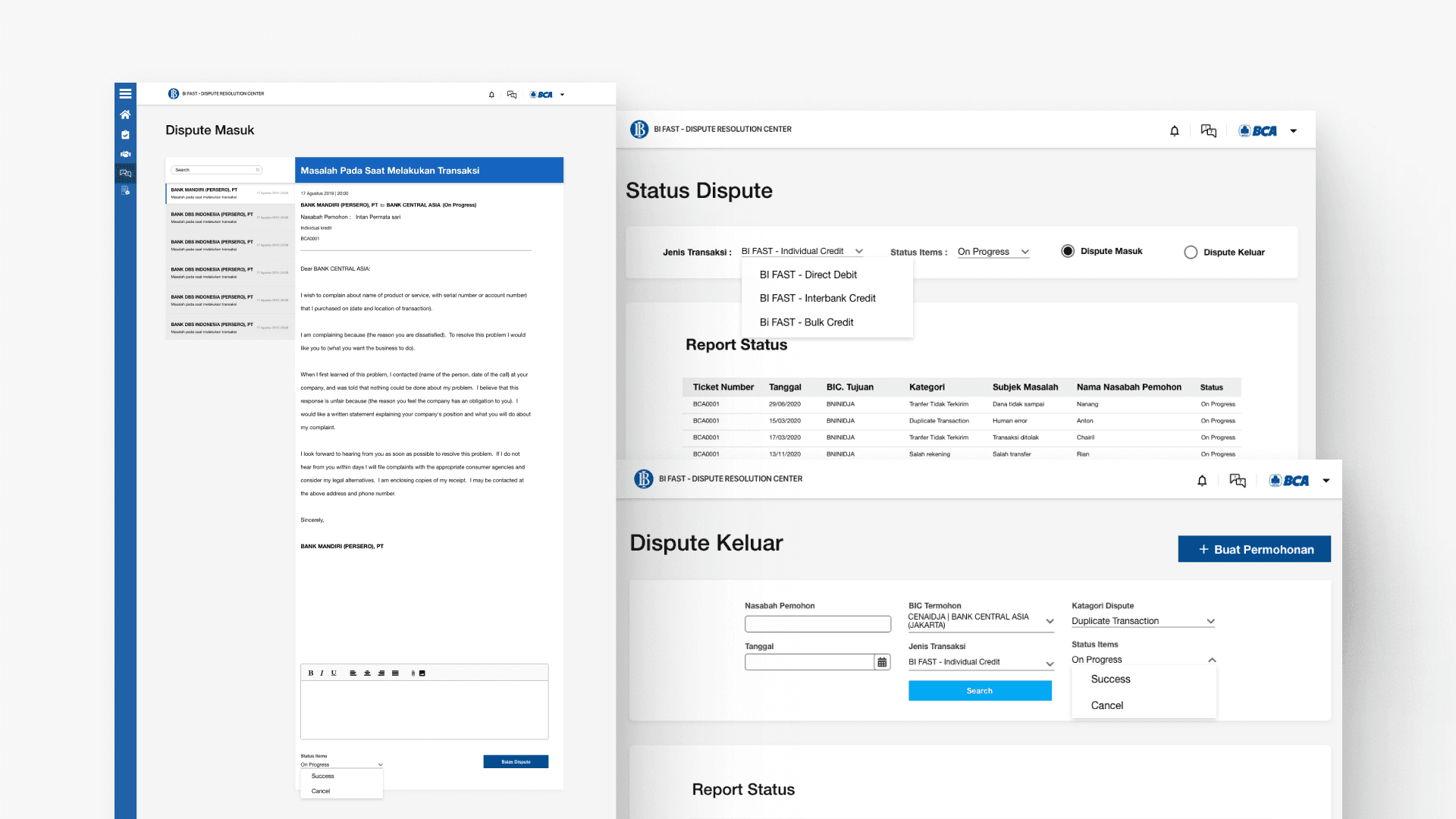The image size is (1456, 819).
Task: Open Katagori Dispute dropdown
Action: pos(1144,621)
